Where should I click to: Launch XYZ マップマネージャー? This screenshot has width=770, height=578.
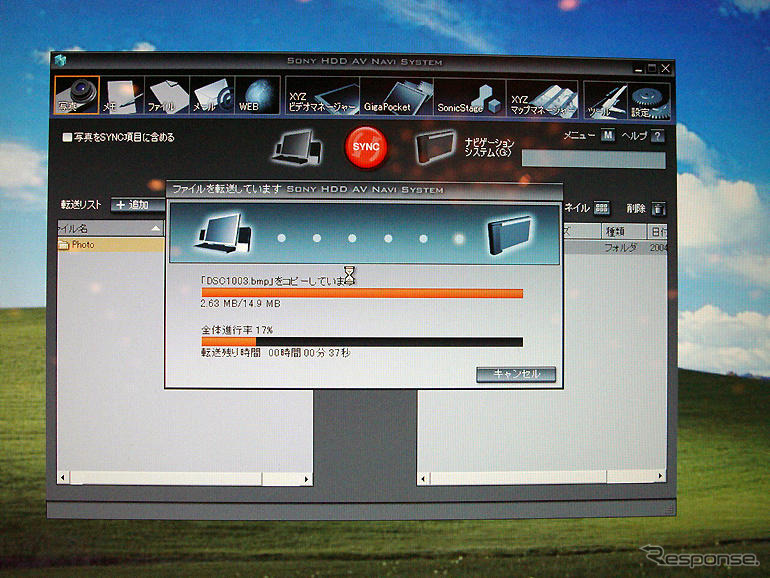pyautogui.click(x=542, y=100)
